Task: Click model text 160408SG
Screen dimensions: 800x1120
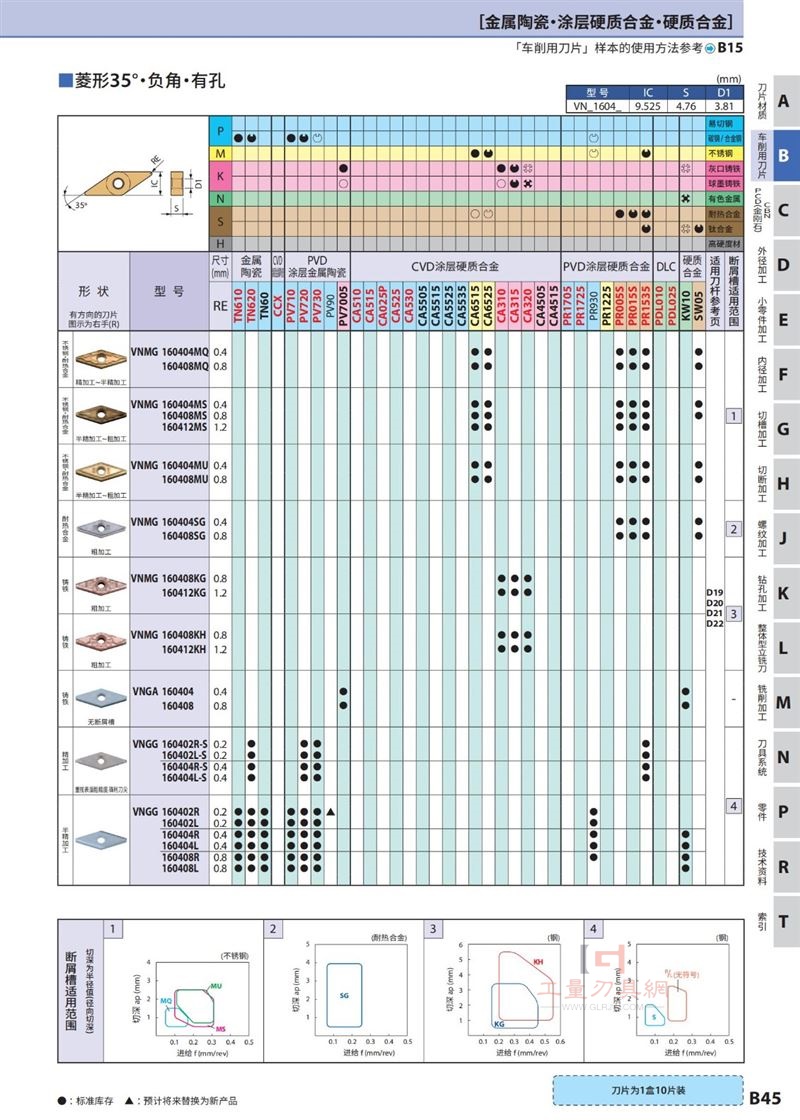Action: (x=184, y=536)
